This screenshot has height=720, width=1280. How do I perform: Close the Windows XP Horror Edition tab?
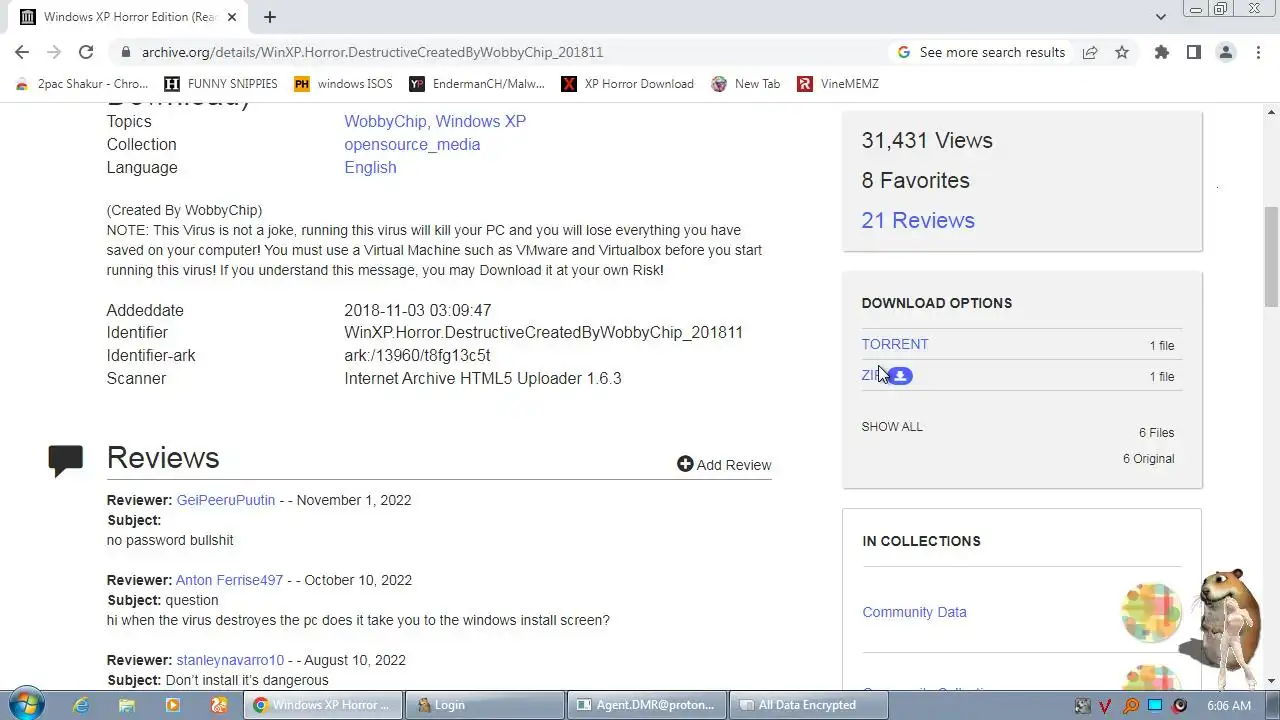pos(232,17)
